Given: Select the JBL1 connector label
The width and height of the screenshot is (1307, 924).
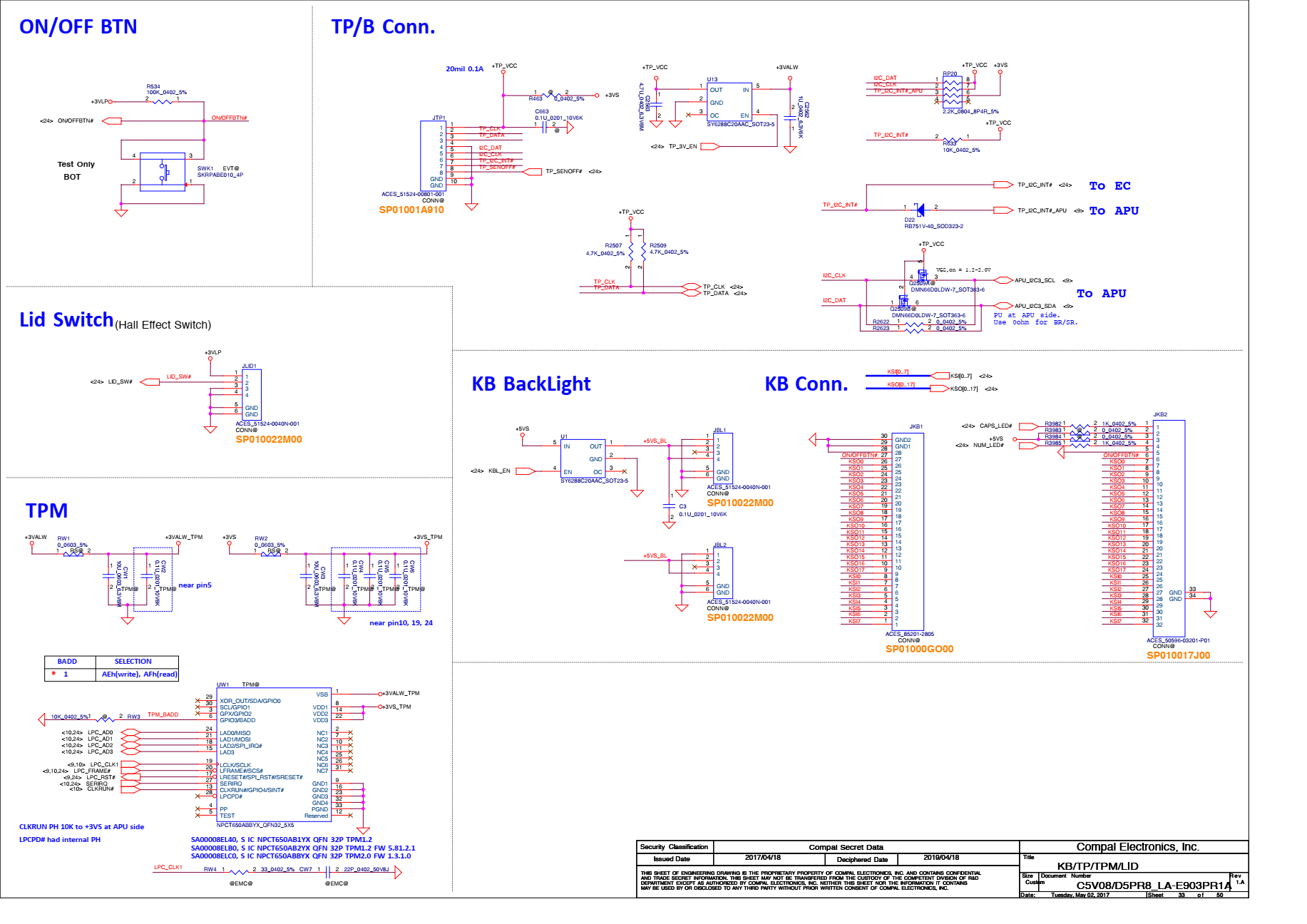Looking at the screenshot, I should (x=720, y=431).
